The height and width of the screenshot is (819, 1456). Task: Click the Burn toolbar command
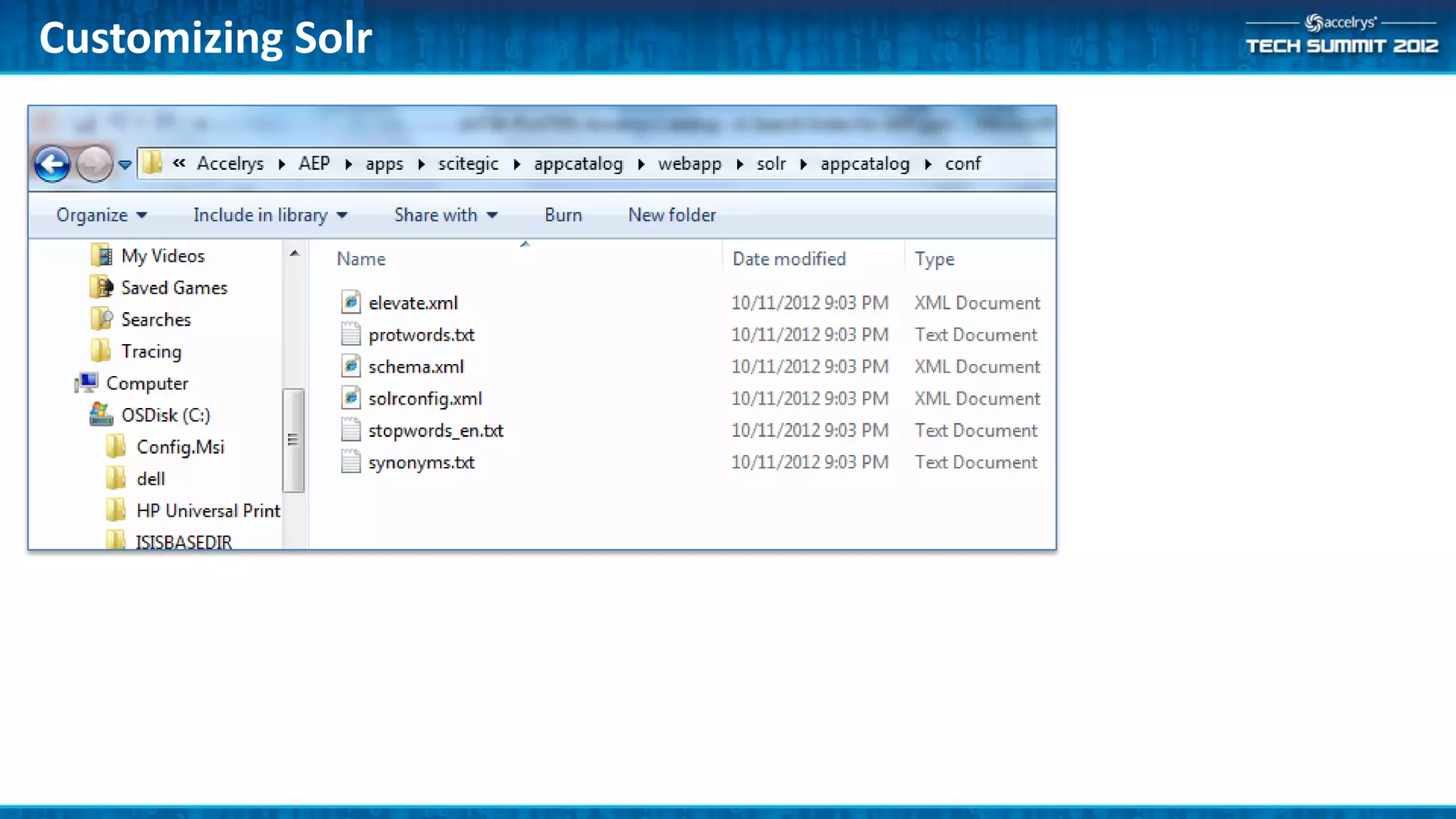coord(564,215)
